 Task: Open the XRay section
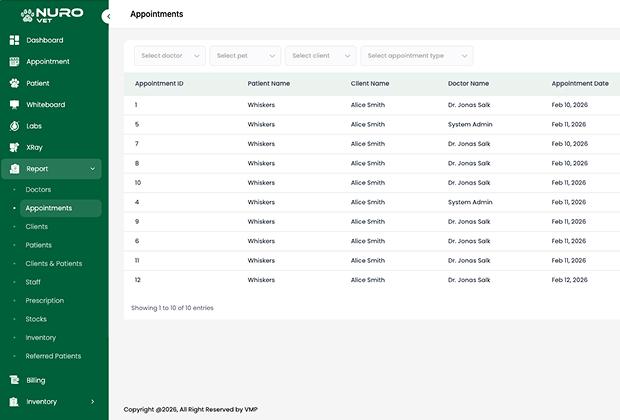coord(34,147)
